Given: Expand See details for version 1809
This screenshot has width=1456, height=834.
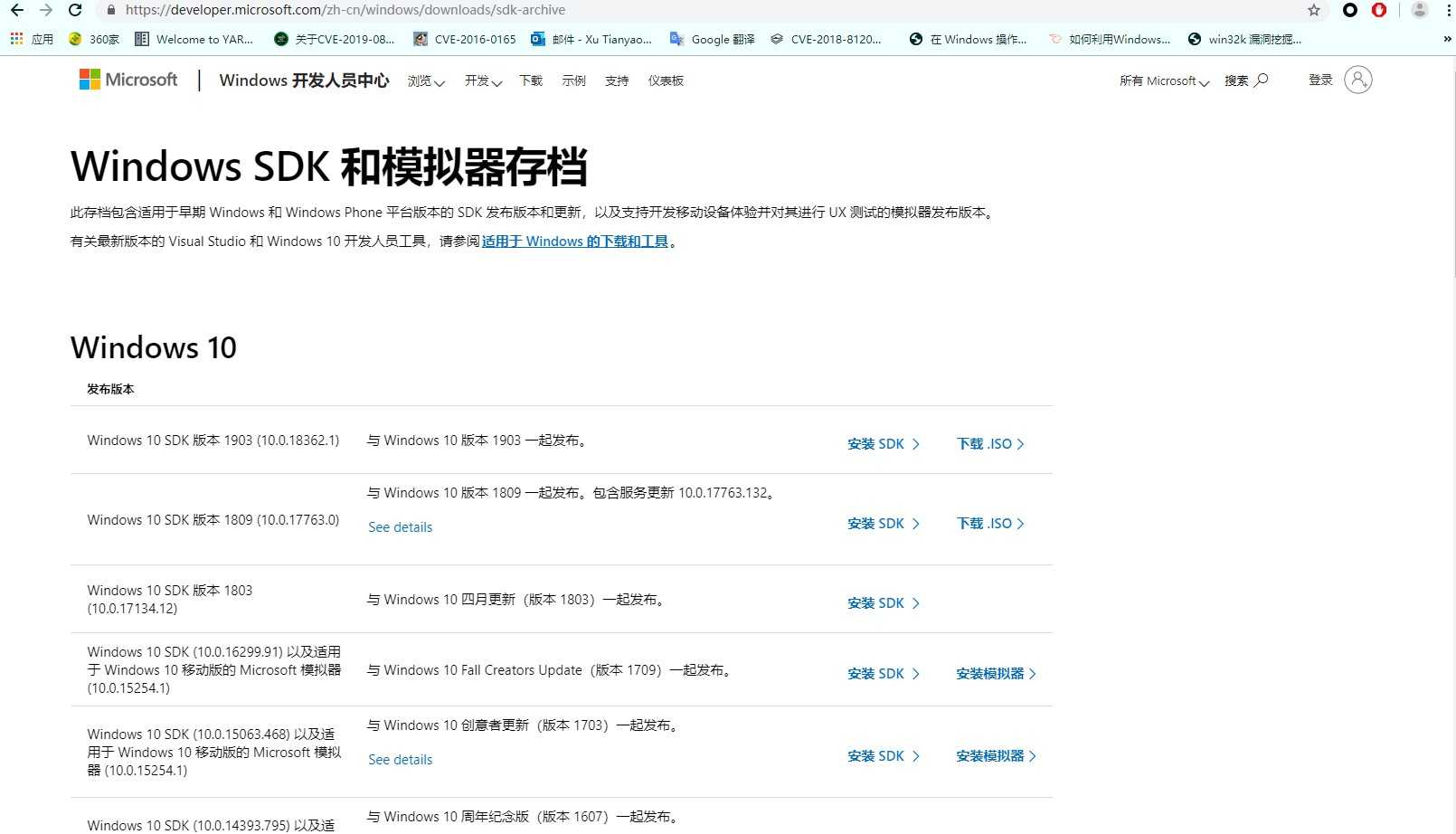Looking at the screenshot, I should click(x=401, y=527).
